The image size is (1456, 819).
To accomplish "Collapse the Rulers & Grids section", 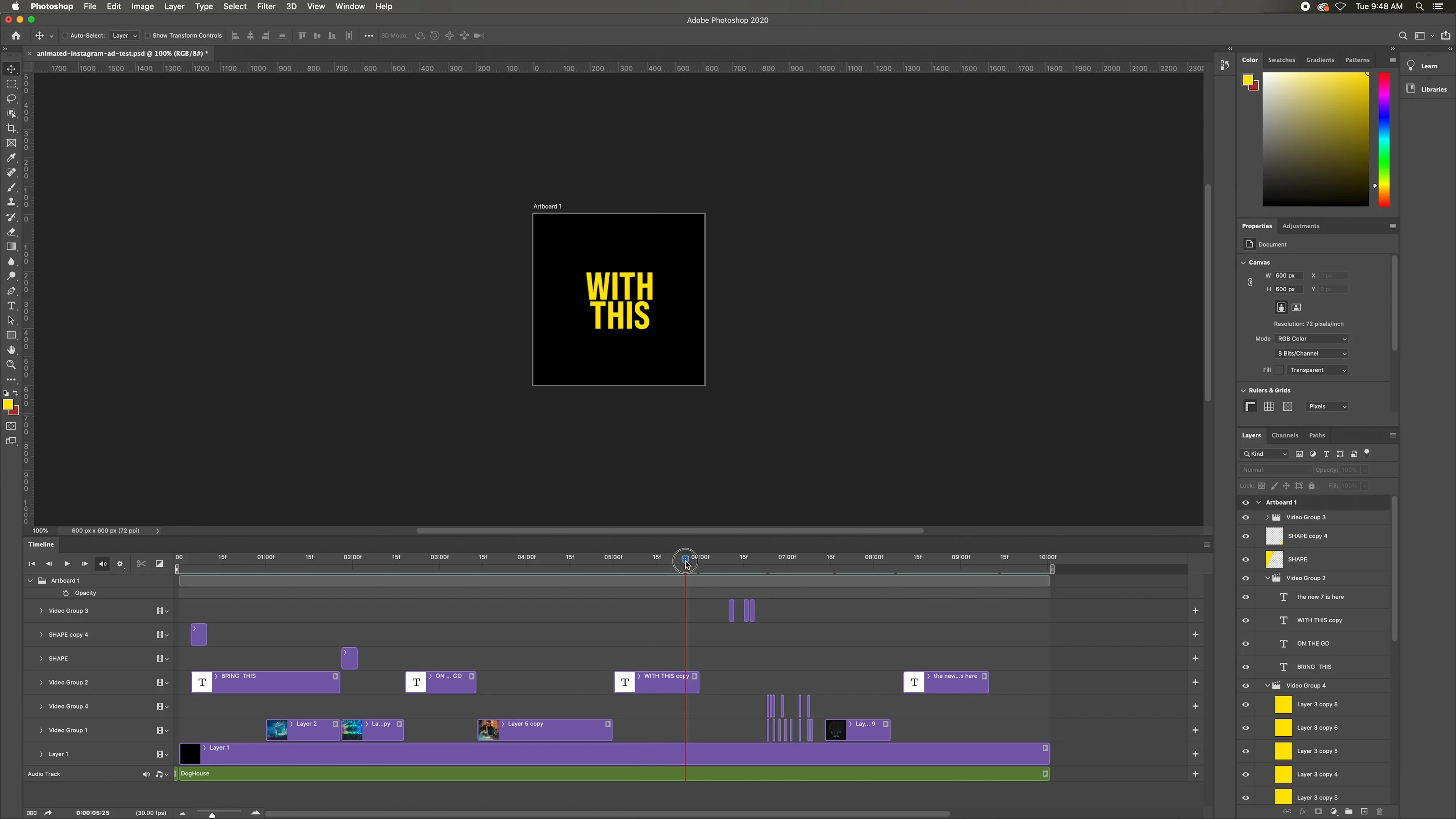I will pos(1244,390).
